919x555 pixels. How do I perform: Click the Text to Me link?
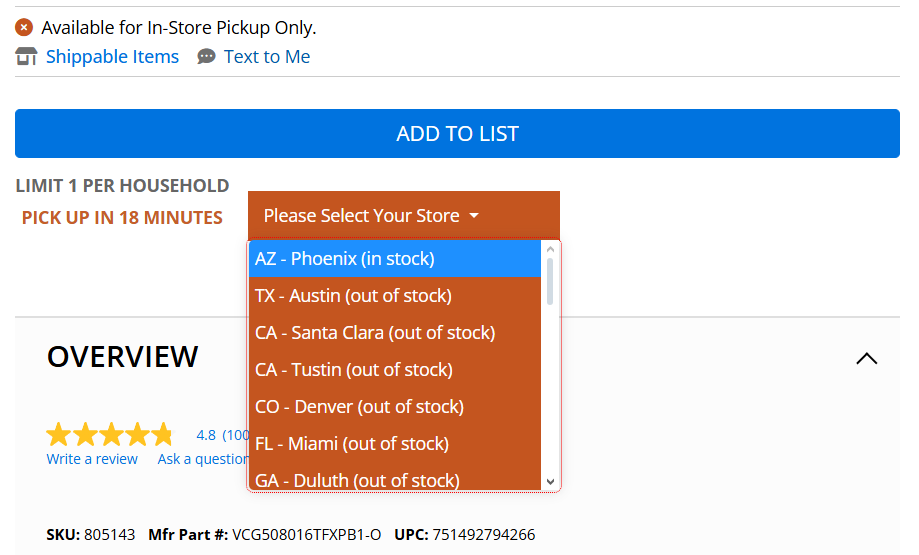(267, 57)
